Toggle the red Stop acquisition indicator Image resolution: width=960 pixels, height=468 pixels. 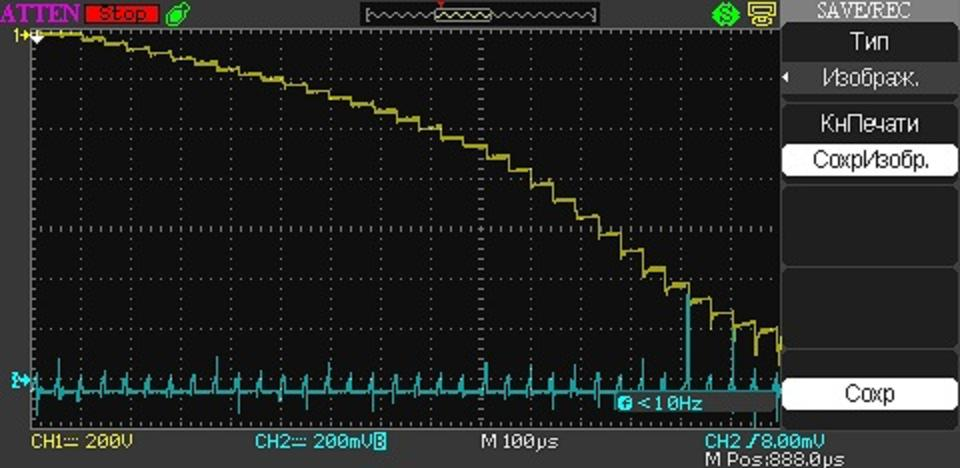[x=121, y=14]
